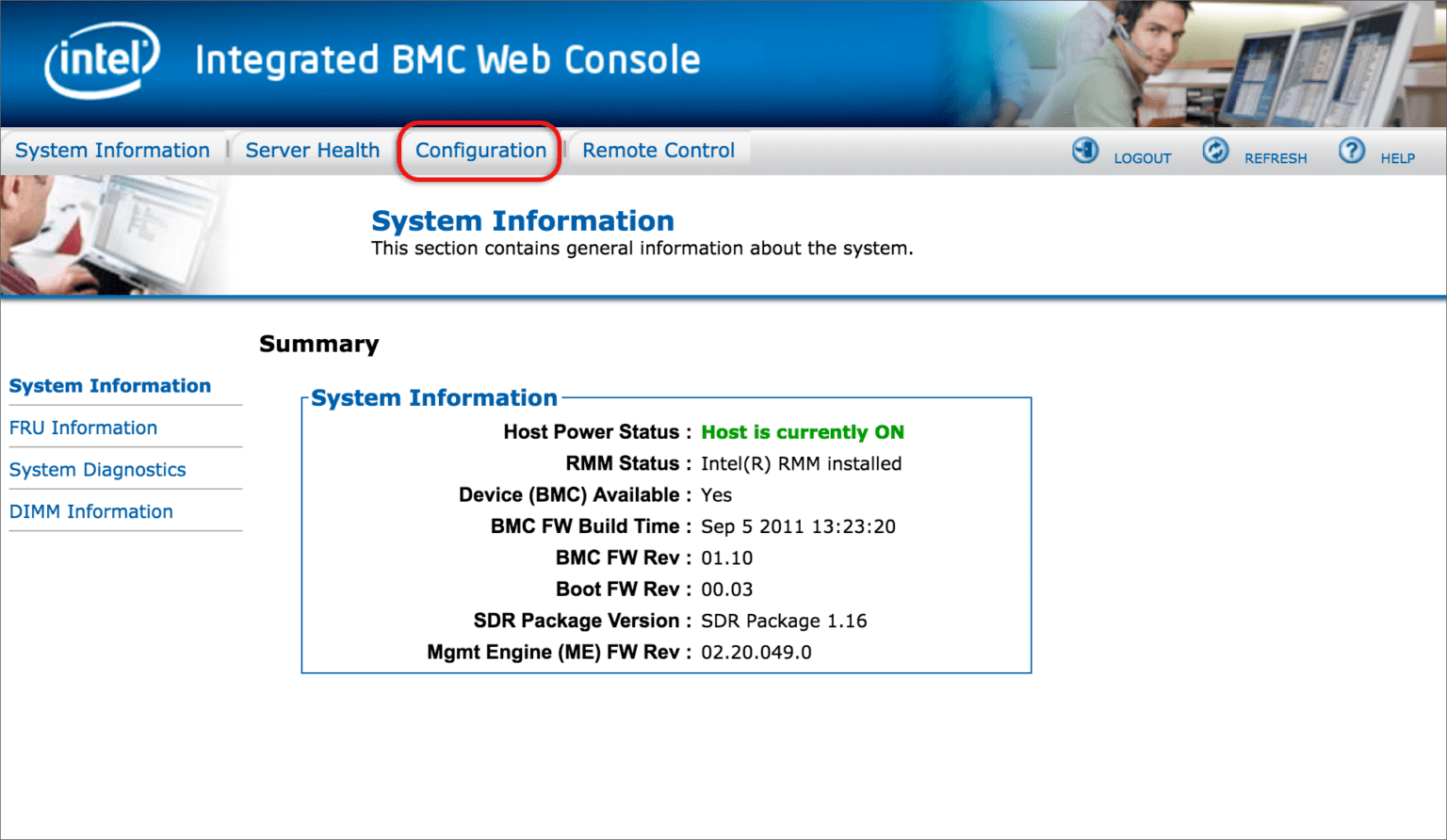Image resolution: width=1447 pixels, height=840 pixels.
Task: Switch to the Server Health tab
Action: pos(312,150)
